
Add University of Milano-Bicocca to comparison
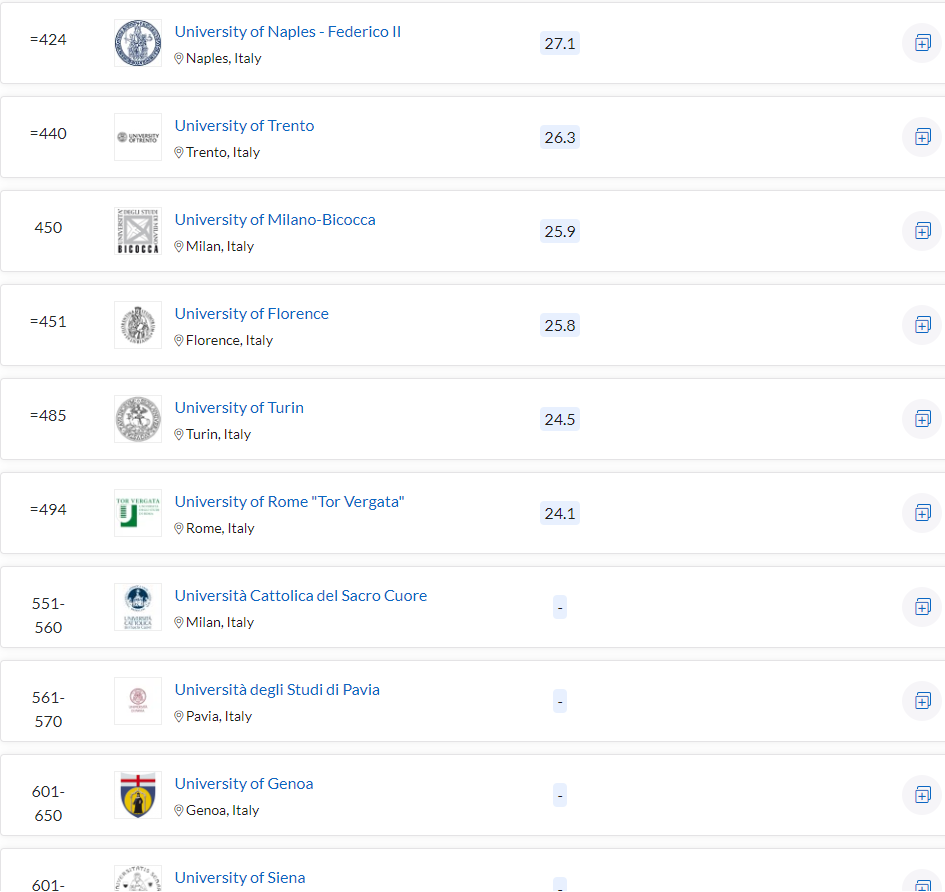[922, 231]
